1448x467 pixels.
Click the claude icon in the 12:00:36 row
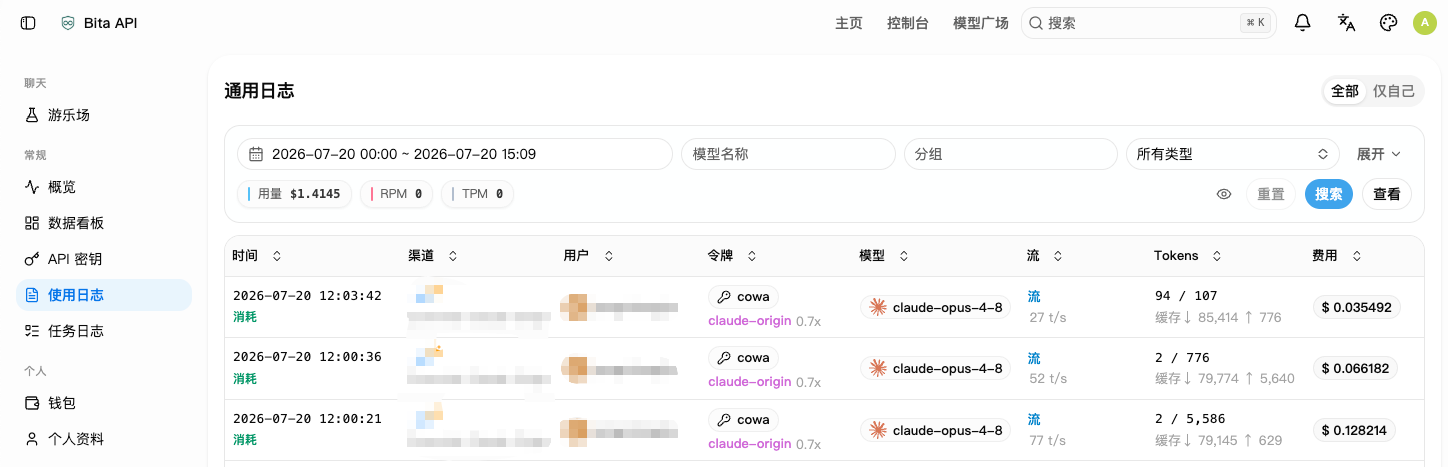coord(878,369)
